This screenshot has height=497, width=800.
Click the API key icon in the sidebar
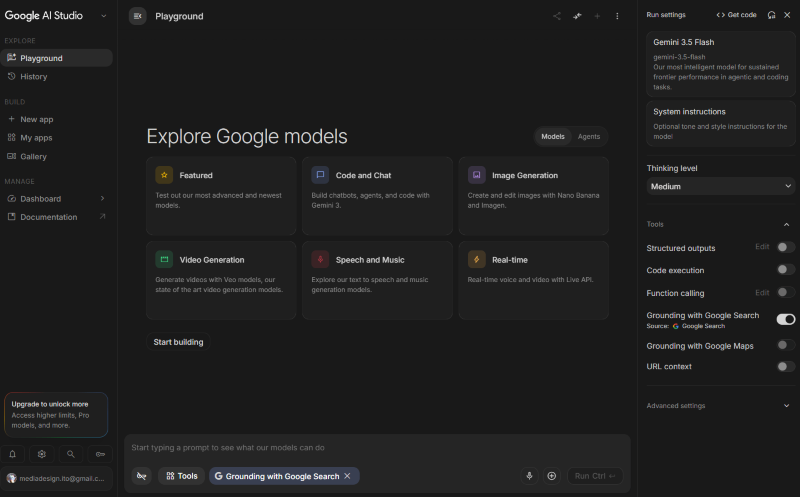pyautogui.click(x=100, y=454)
